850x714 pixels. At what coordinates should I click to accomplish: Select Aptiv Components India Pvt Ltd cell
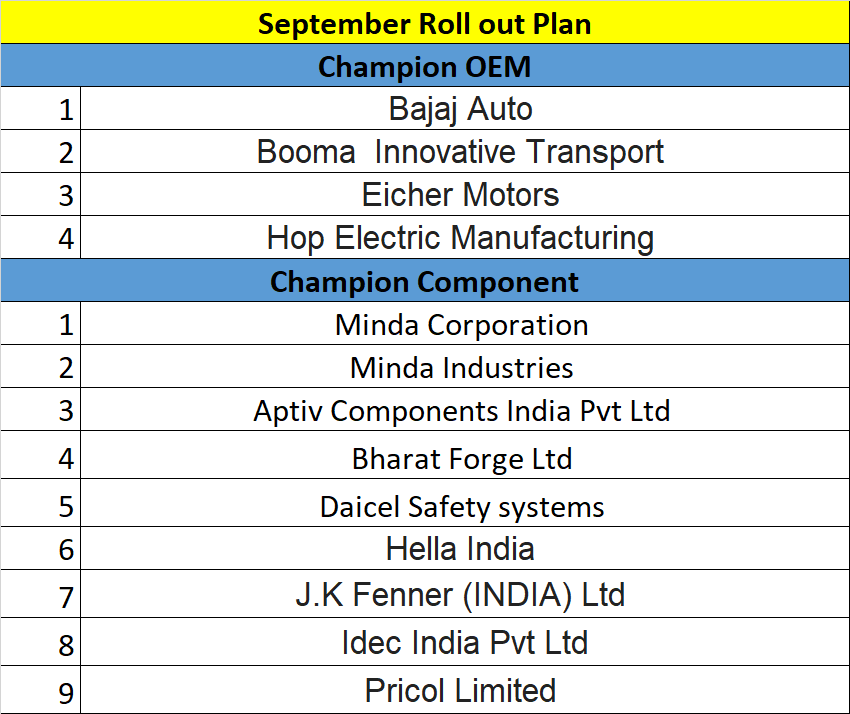[x=465, y=409]
